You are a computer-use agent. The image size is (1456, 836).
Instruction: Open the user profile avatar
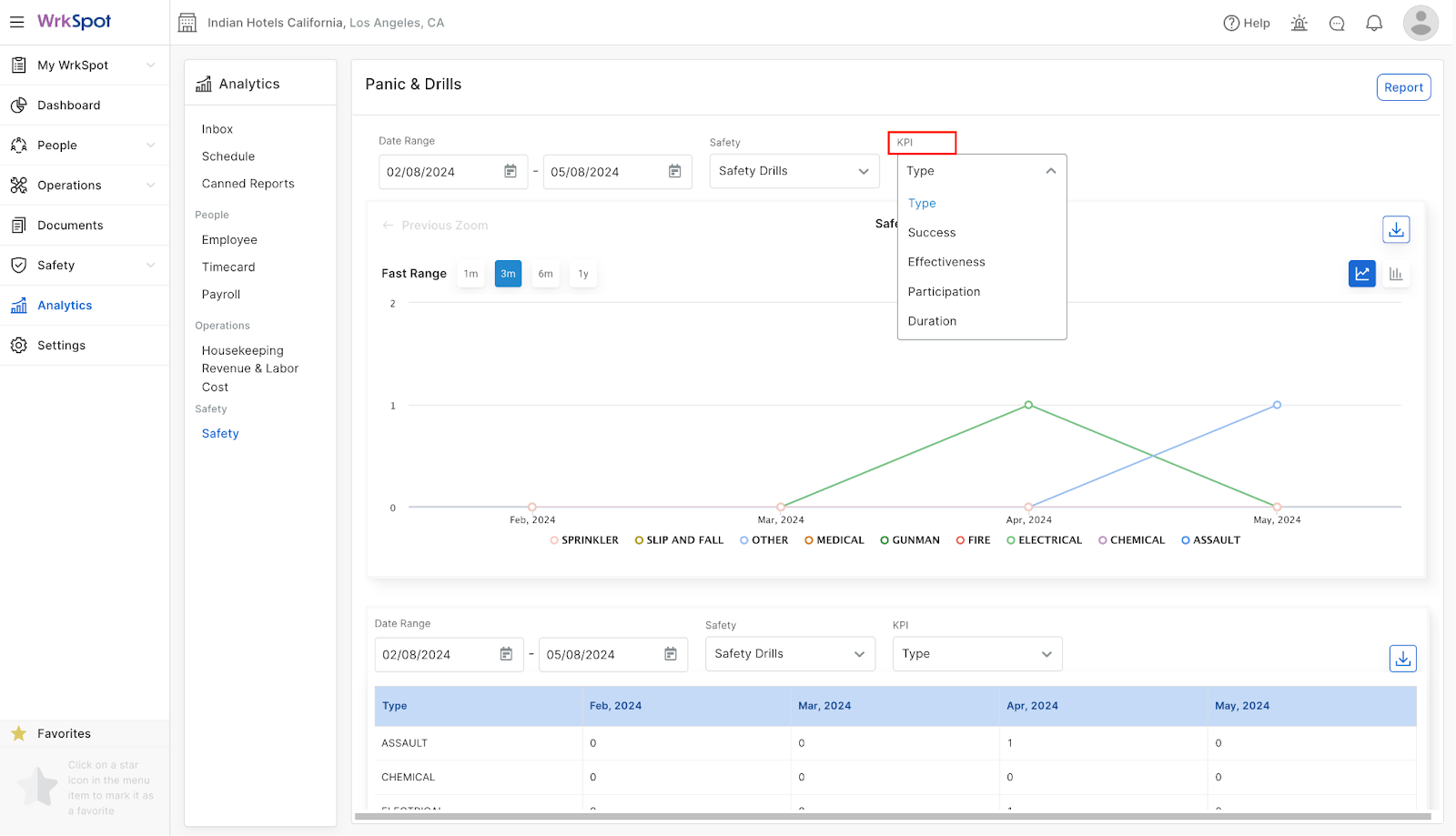[1421, 23]
